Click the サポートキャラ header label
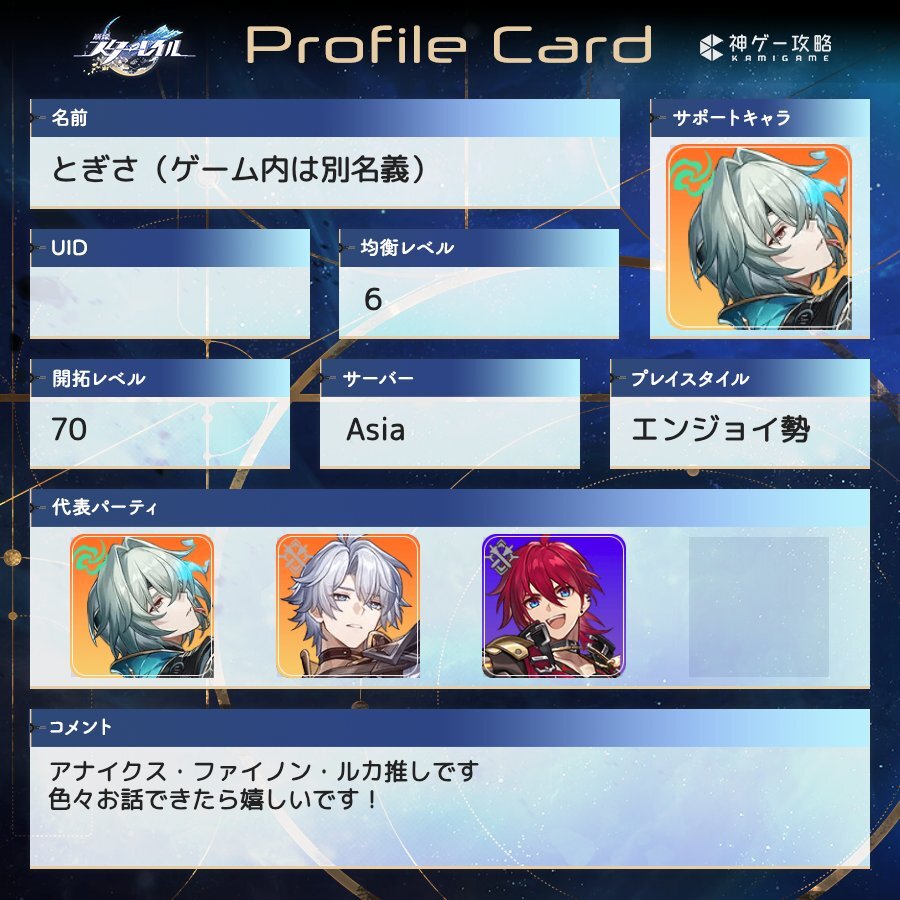Viewport: 900px width, 900px height. click(x=732, y=118)
